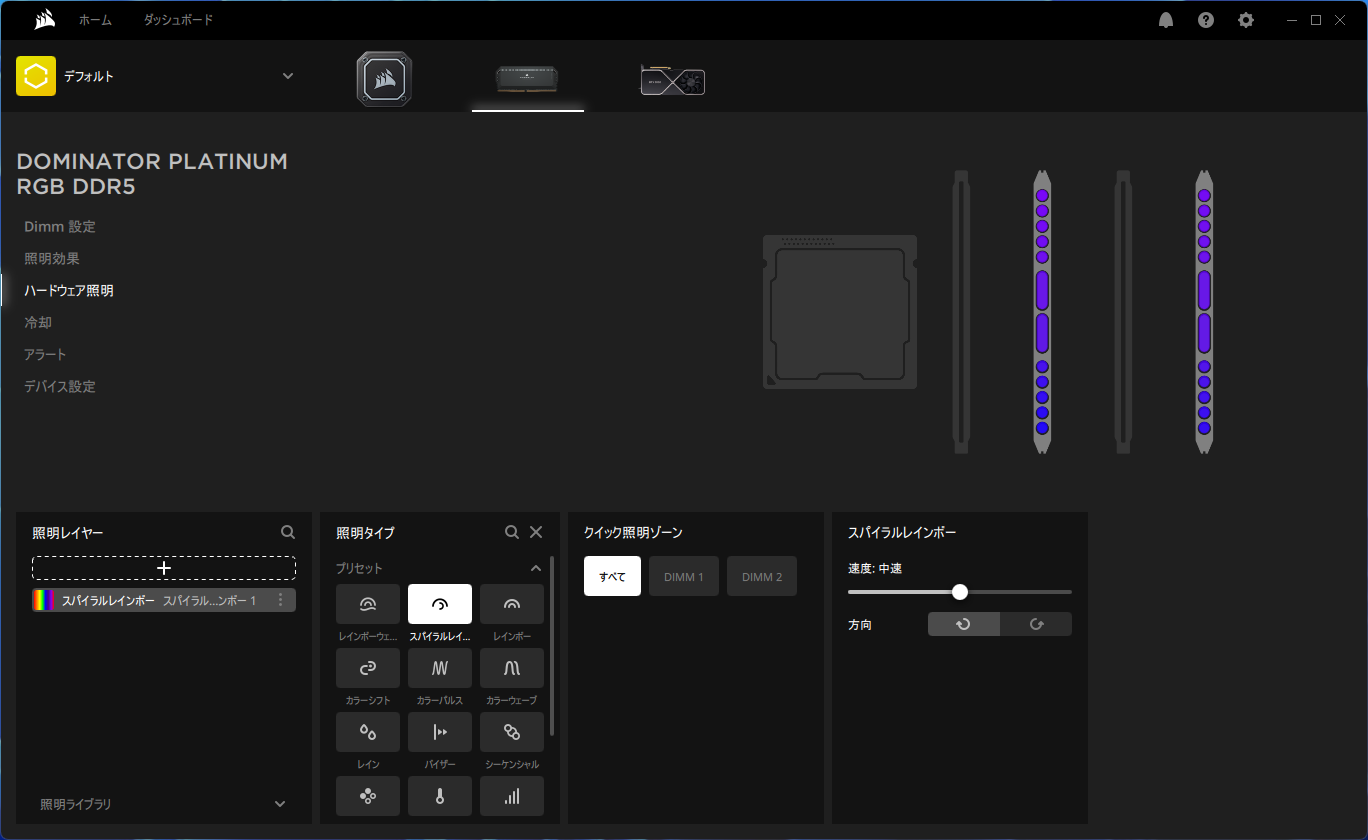Set direction to counterclockwise
The width and height of the screenshot is (1368, 840).
[x=964, y=624]
